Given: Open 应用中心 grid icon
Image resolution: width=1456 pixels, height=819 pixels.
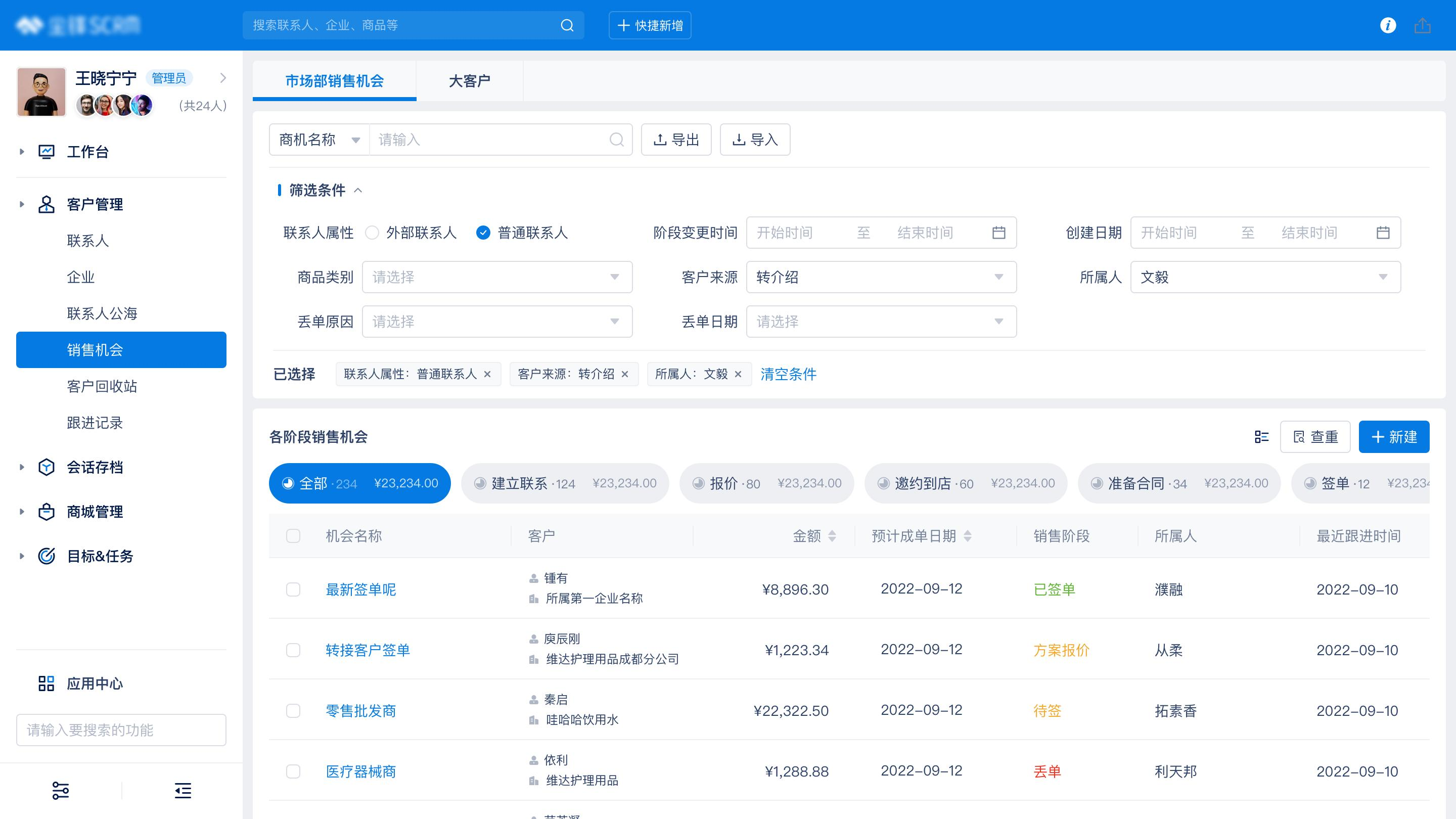Looking at the screenshot, I should 47,684.
